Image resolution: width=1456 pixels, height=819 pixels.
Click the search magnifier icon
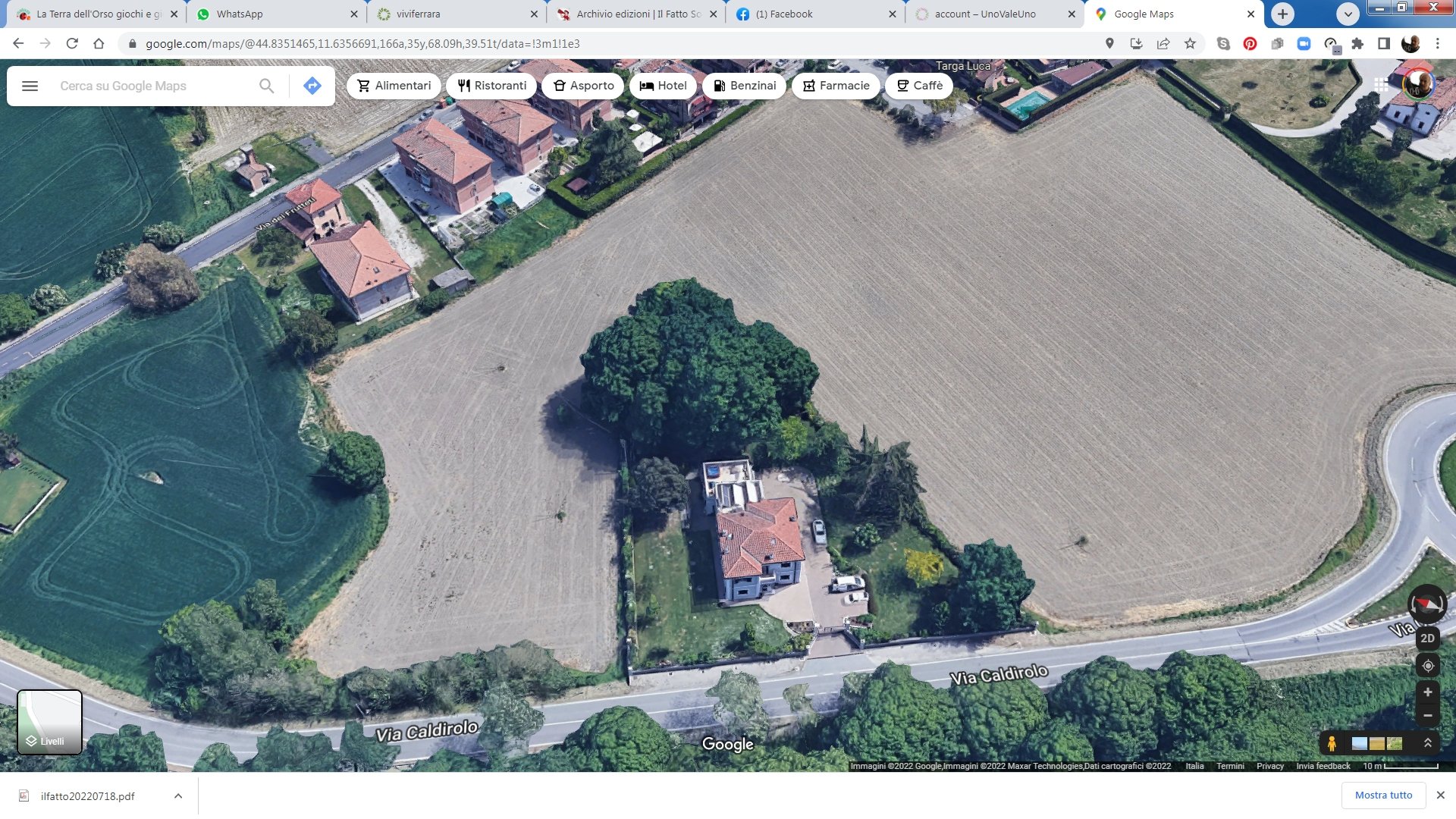point(266,86)
